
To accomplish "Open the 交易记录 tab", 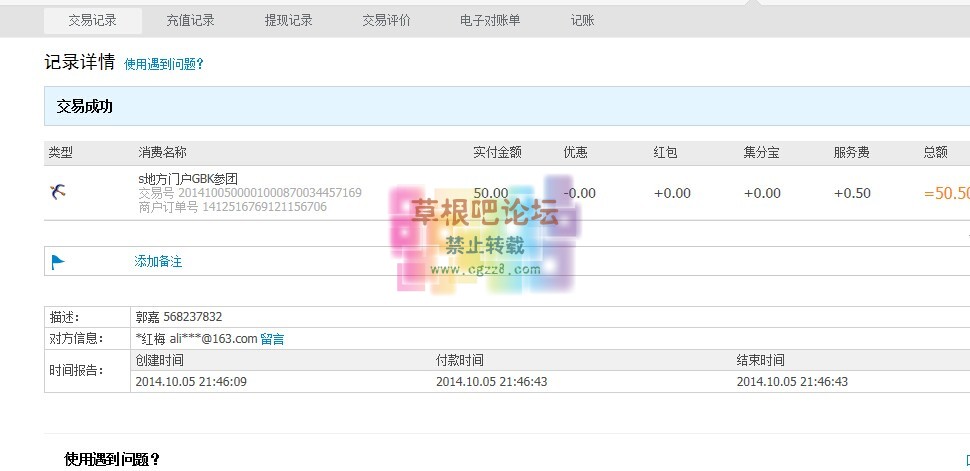I will pyautogui.click(x=92, y=20).
